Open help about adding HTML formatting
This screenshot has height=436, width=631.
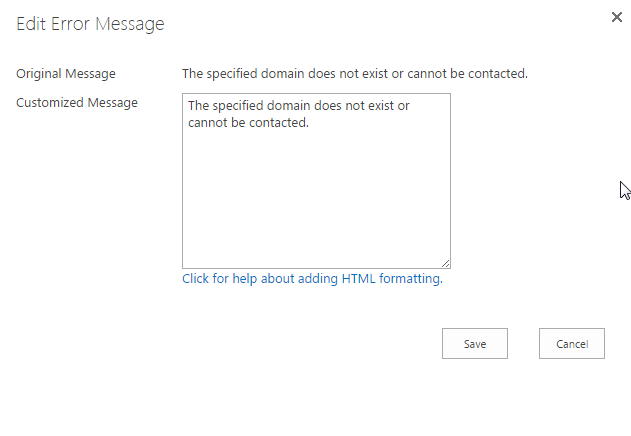pos(311,279)
